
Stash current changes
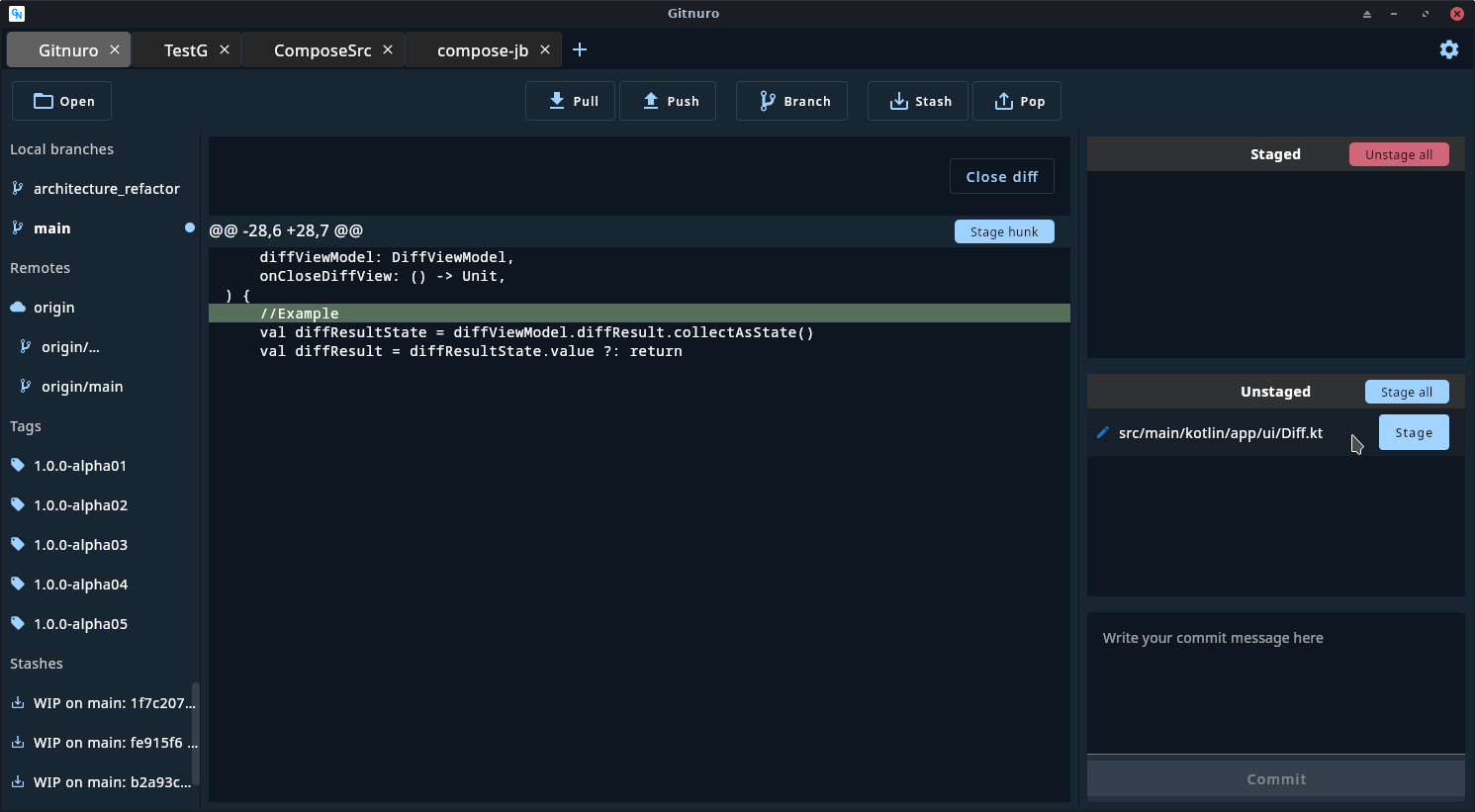pos(918,101)
